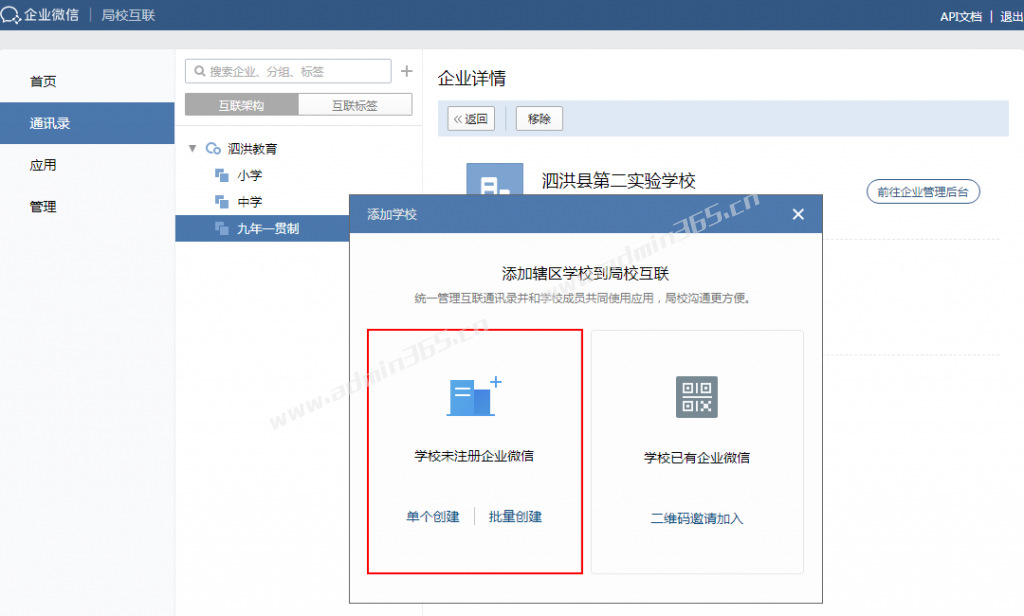1024x616 pixels.
Task: Close the 添加学校 dialog
Action: pos(798,214)
